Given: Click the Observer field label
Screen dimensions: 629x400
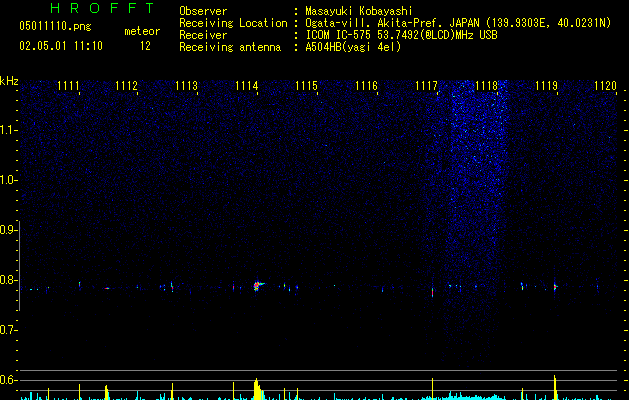Looking at the screenshot, I should [203, 11].
